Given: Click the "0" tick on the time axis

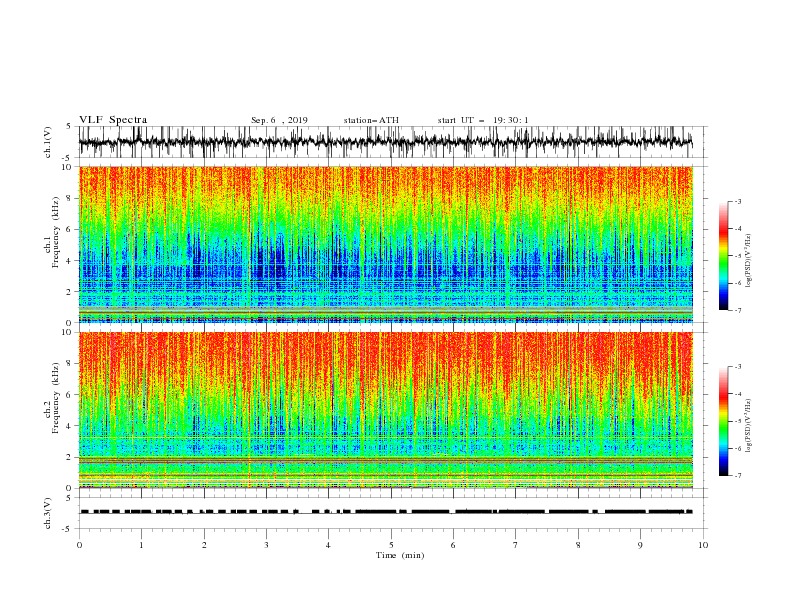Looking at the screenshot, I should point(79,545).
